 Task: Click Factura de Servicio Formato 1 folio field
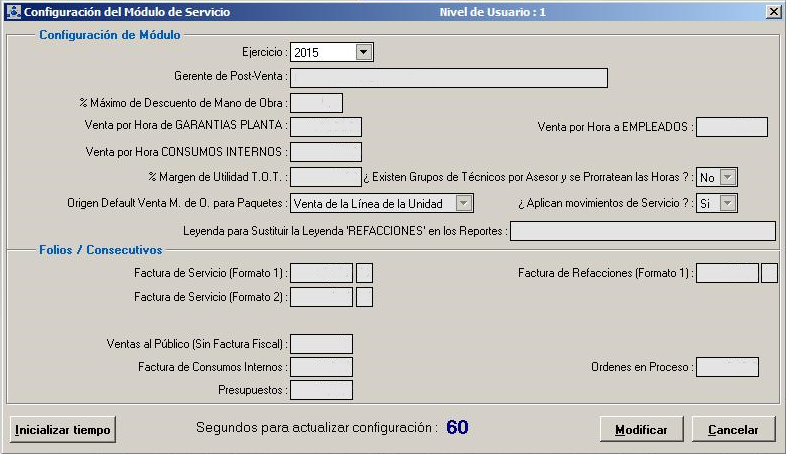click(x=321, y=273)
